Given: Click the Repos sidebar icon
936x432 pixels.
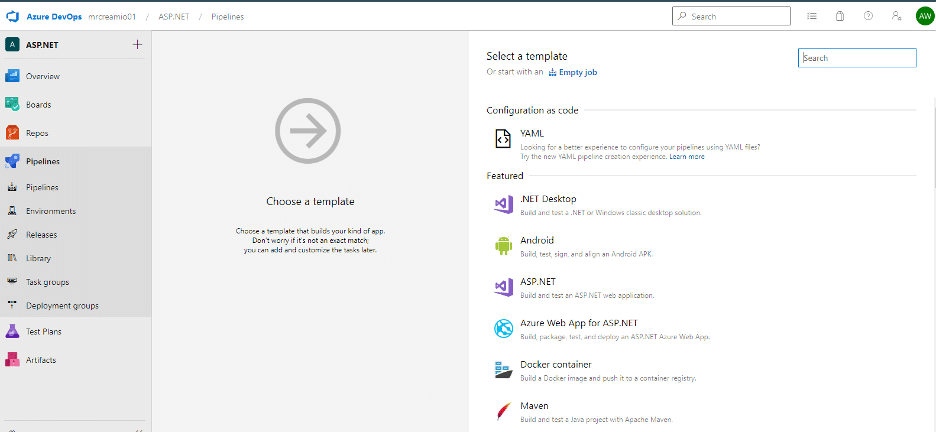Looking at the screenshot, I should coord(13,133).
